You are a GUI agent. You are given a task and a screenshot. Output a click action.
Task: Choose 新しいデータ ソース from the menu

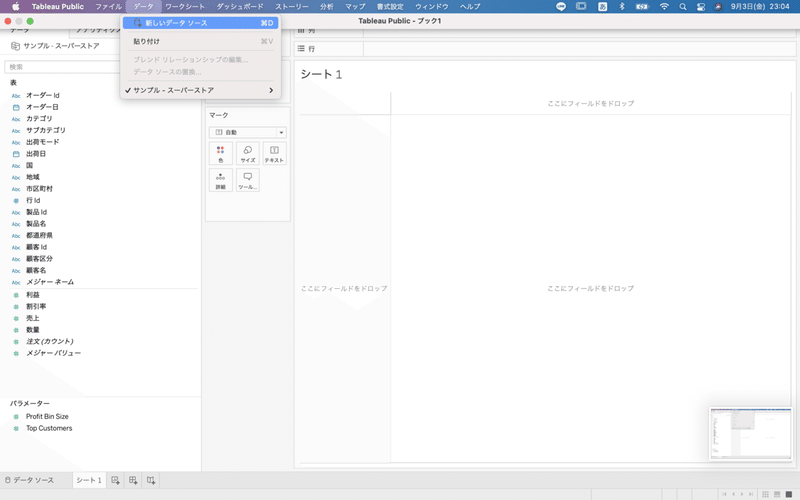[201, 23]
